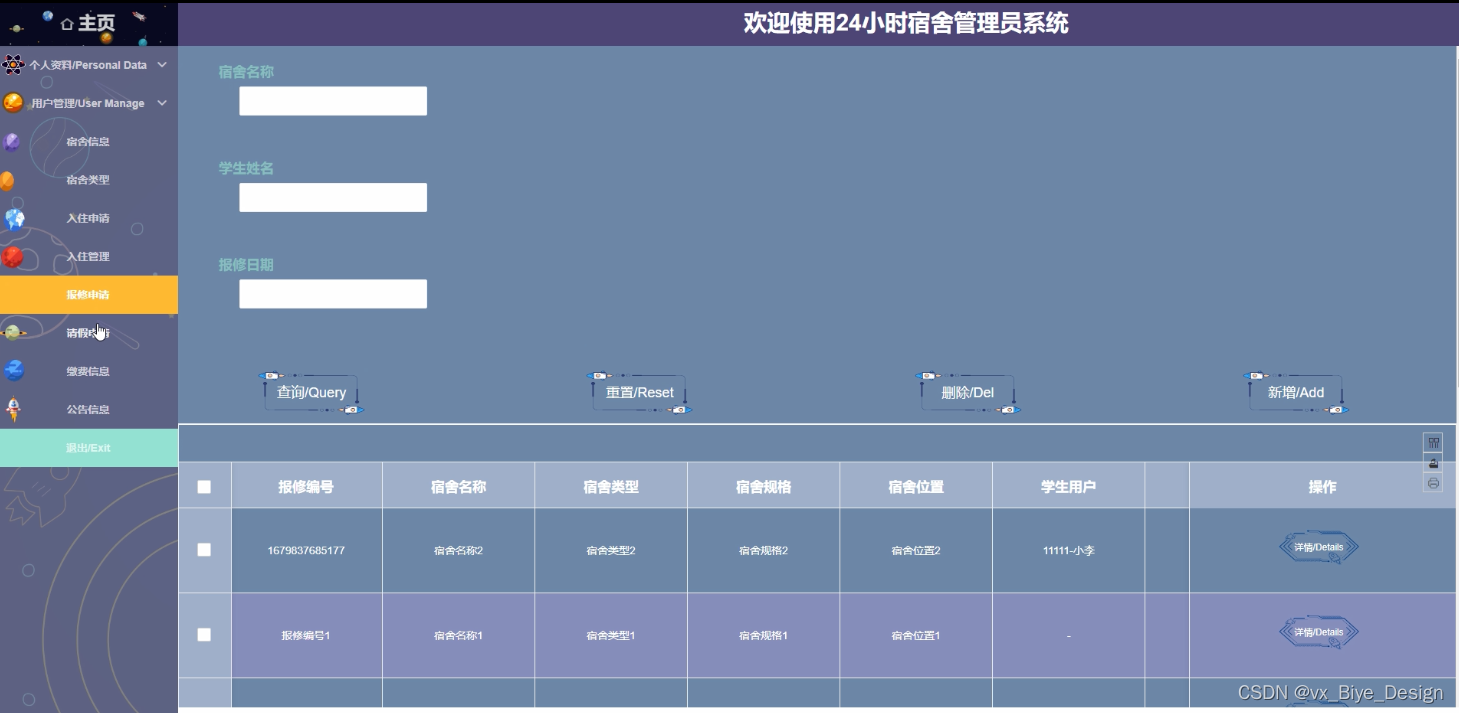Open 详情/Details for the 宿舍名称2 row
The image size is (1459, 713).
click(x=1319, y=547)
